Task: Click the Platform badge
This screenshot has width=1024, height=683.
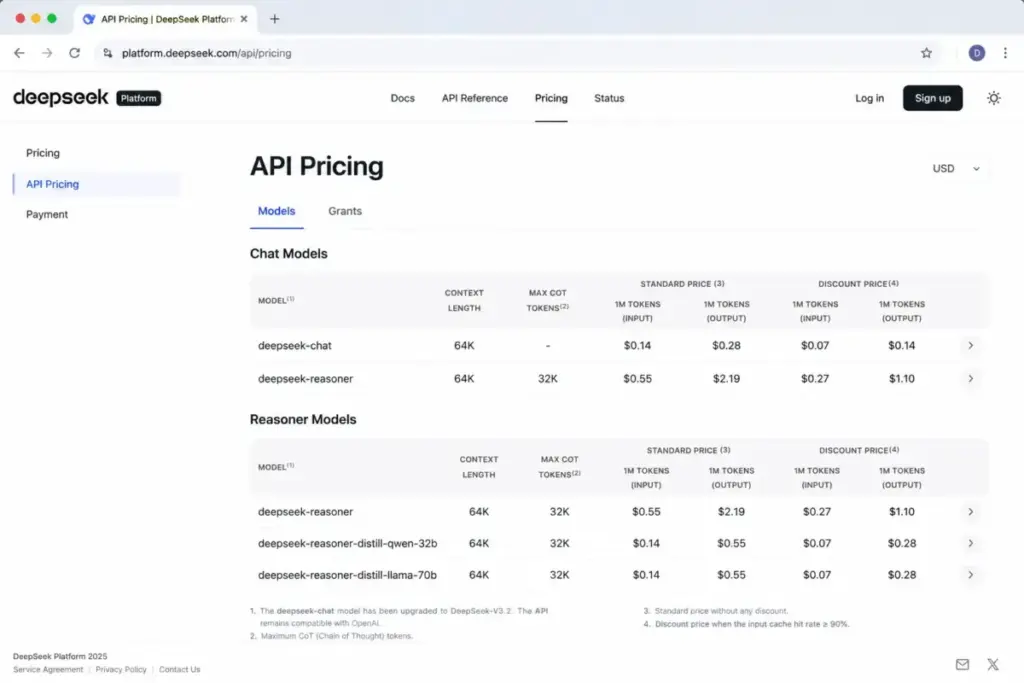Action: (138, 98)
